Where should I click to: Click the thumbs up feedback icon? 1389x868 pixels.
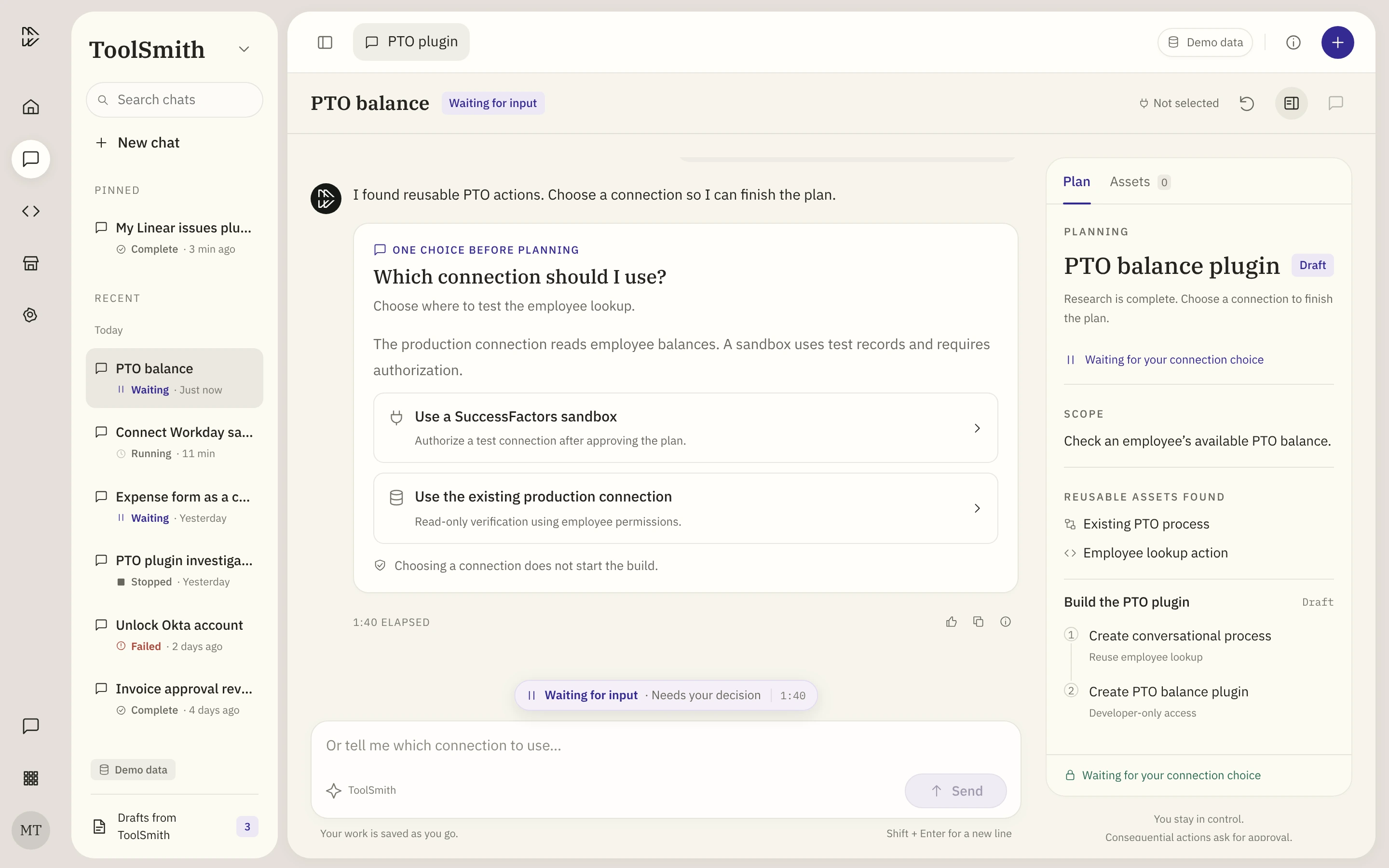click(951, 622)
